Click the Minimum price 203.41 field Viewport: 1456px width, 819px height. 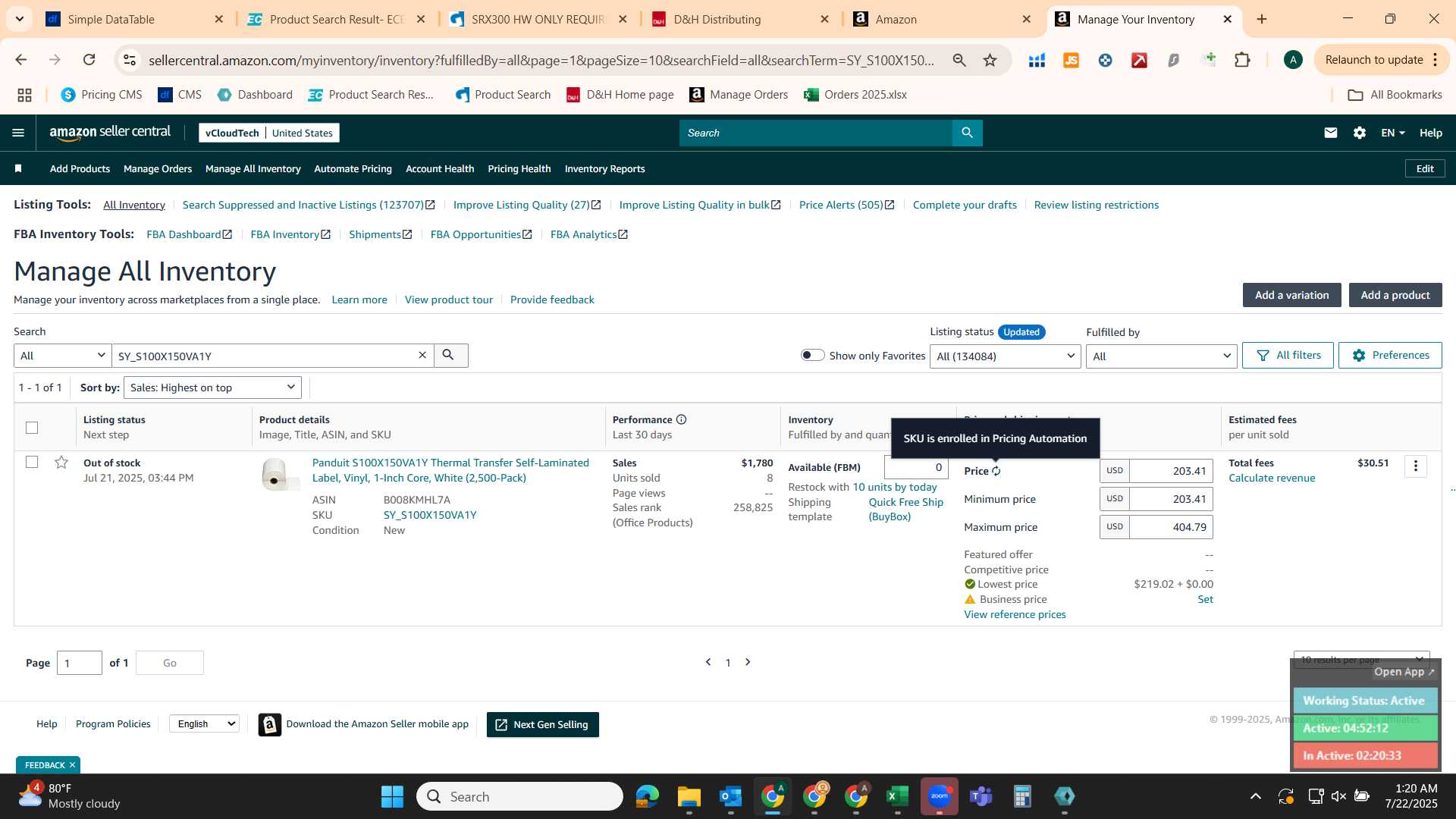[x=1171, y=499]
